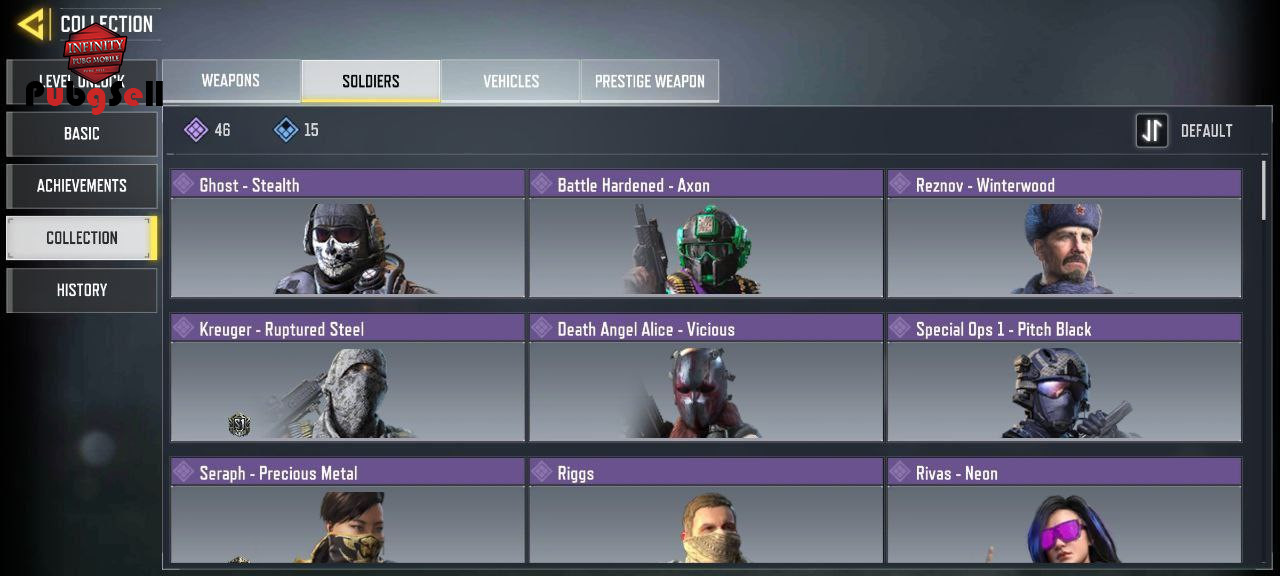Select the Battle Hardened - Axon soldier card
Viewport: 1280px width, 576px height.
[x=706, y=234]
